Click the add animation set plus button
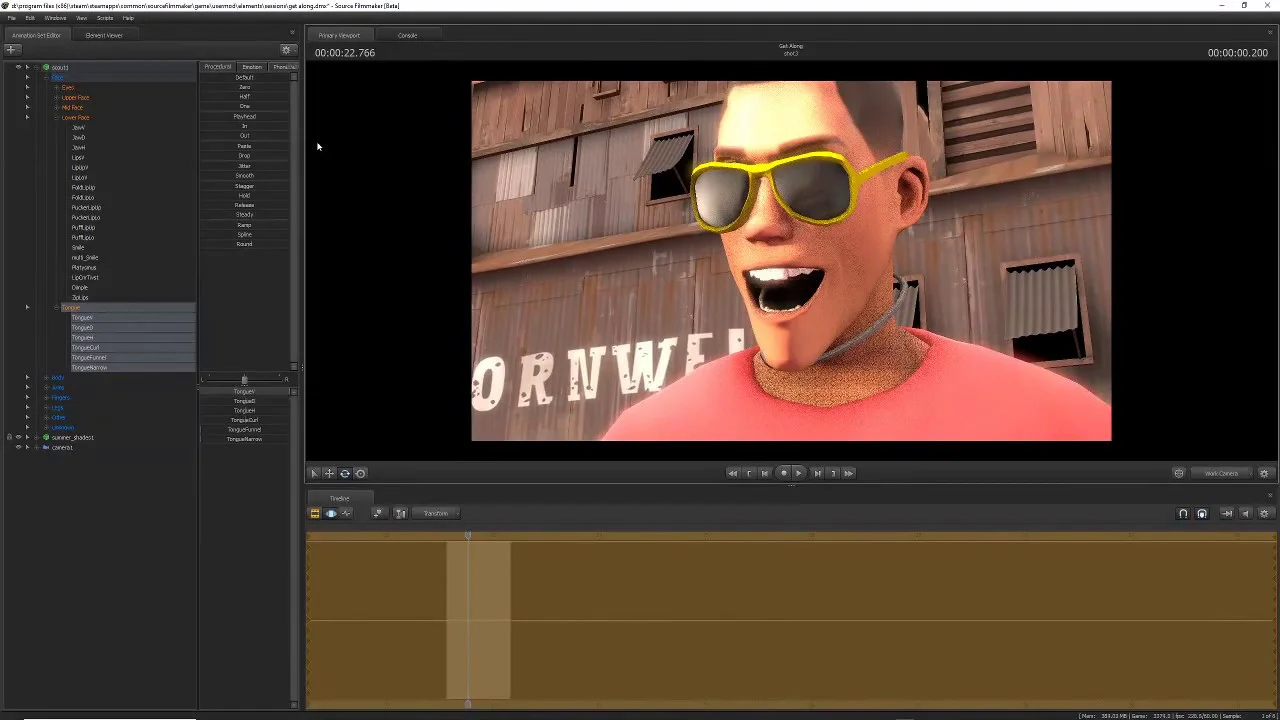The height and width of the screenshot is (720, 1280). (11, 50)
